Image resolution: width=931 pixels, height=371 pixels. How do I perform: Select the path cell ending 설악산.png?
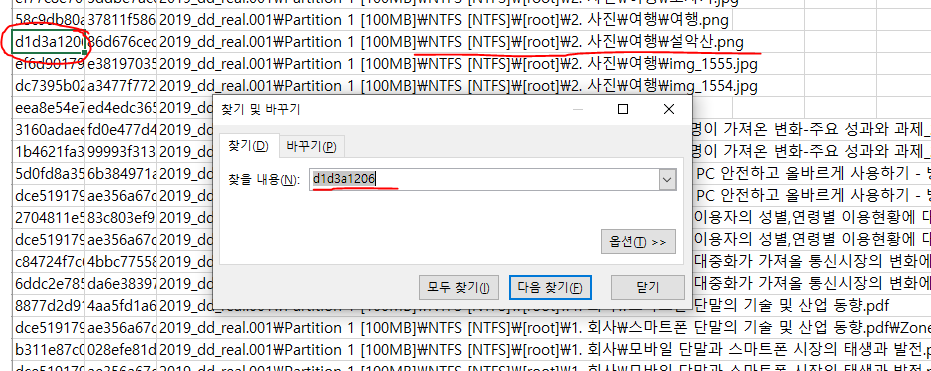point(451,42)
